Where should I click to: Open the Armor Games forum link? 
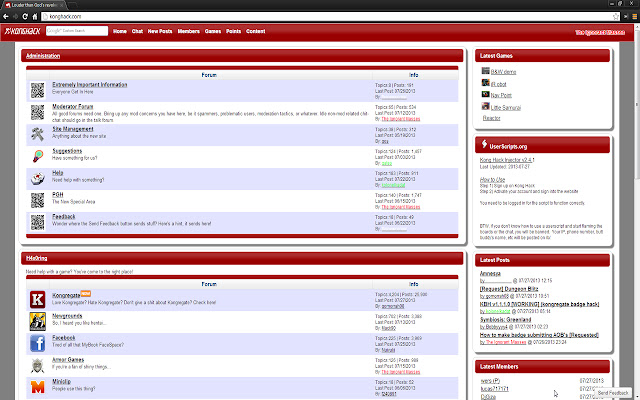click(68, 360)
